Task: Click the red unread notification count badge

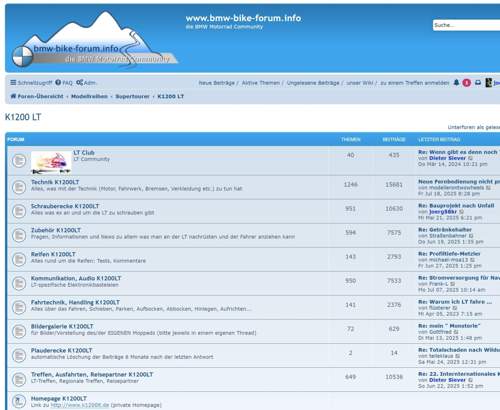Action: [466, 83]
